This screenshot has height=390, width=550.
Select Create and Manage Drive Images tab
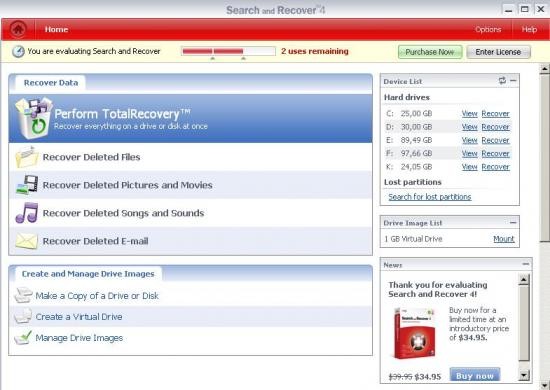(88, 274)
